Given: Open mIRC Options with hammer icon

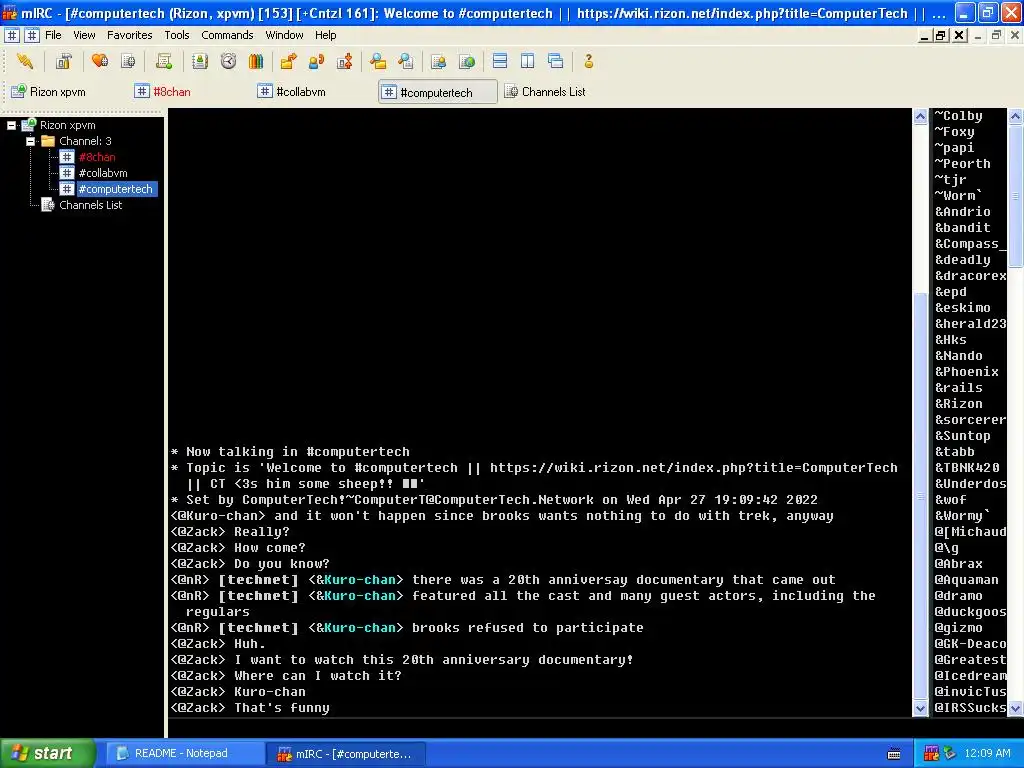Looking at the screenshot, I should click(x=63, y=61).
